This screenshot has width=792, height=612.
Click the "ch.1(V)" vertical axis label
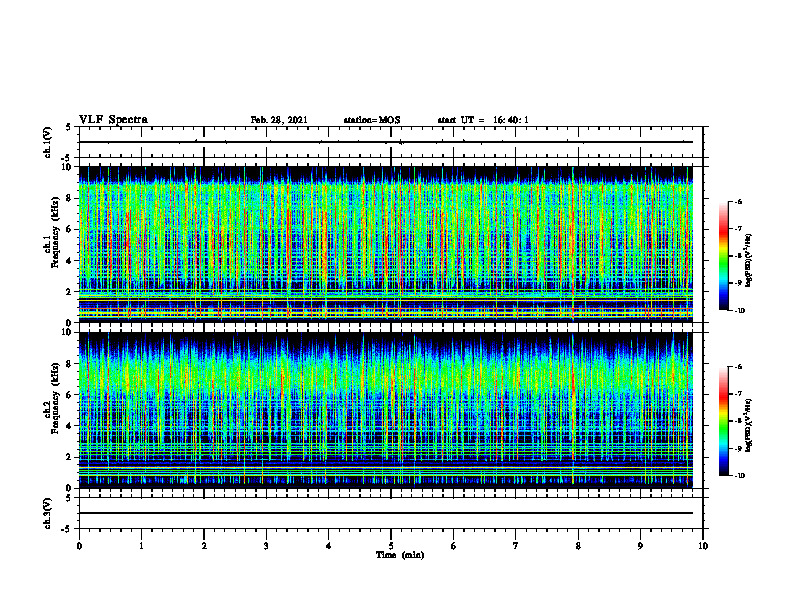(x=47, y=142)
